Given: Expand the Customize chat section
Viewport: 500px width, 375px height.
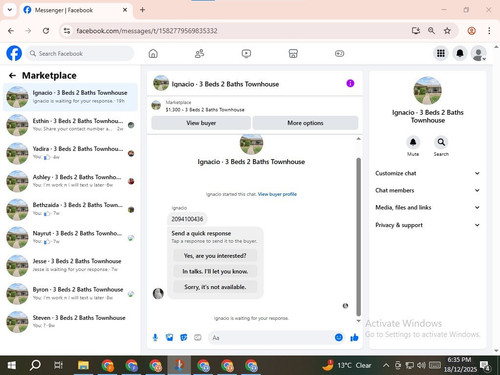Looking at the screenshot, I should pyautogui.click(x=428, y=173).
